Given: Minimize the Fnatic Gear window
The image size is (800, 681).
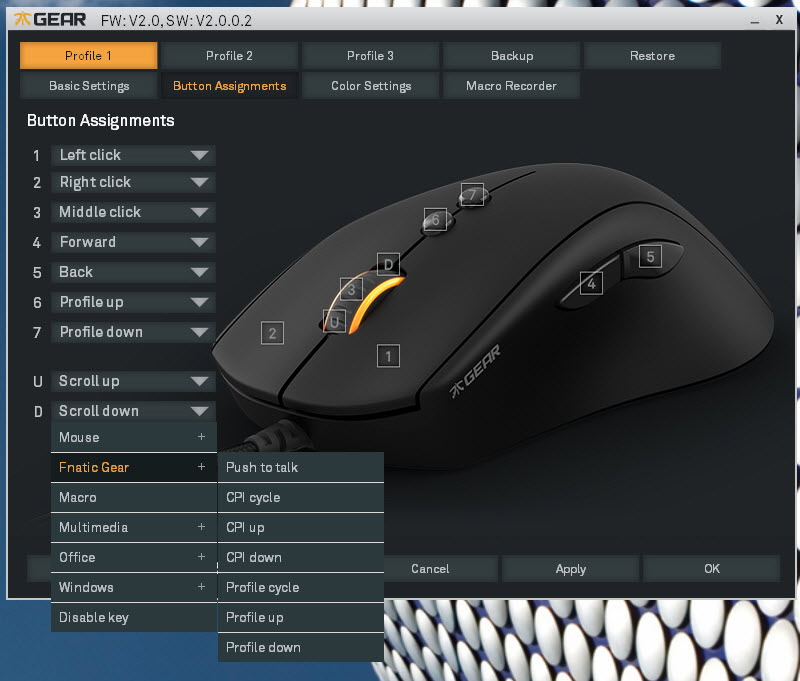Looking at the screenshot, I should [755, 21].
